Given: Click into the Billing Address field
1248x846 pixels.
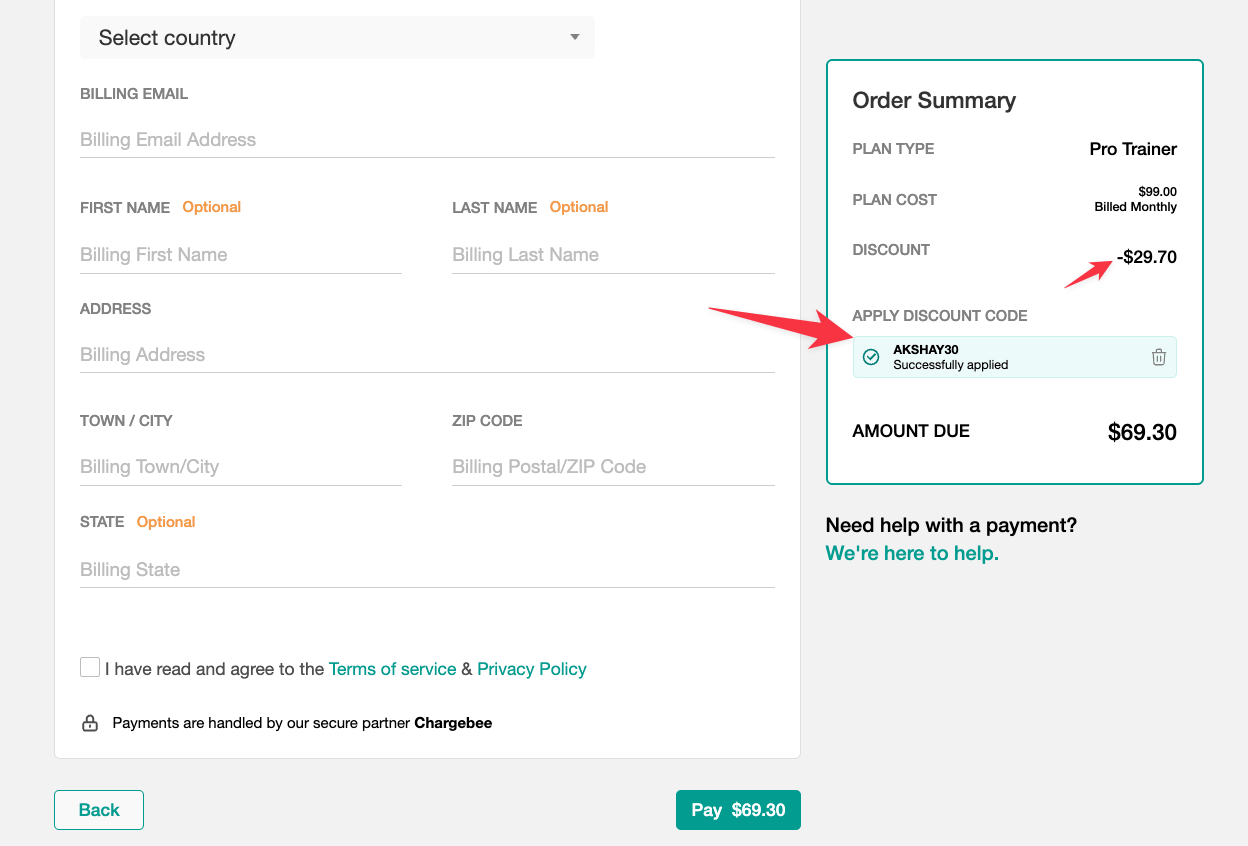Looking at the screenshot, I should point(427,355).
